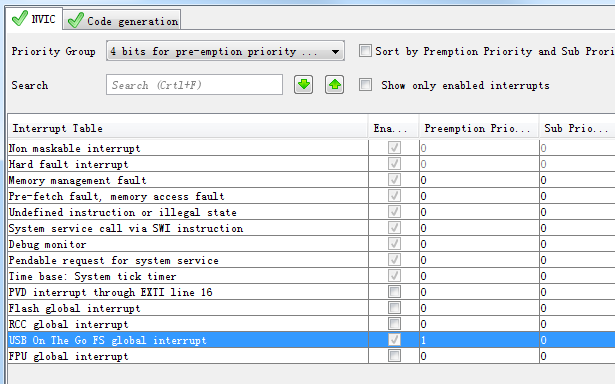The height and width of the screenshot is (384, 615).
Task: Click the green up arrow search button
Action: [x=334, y=85]
